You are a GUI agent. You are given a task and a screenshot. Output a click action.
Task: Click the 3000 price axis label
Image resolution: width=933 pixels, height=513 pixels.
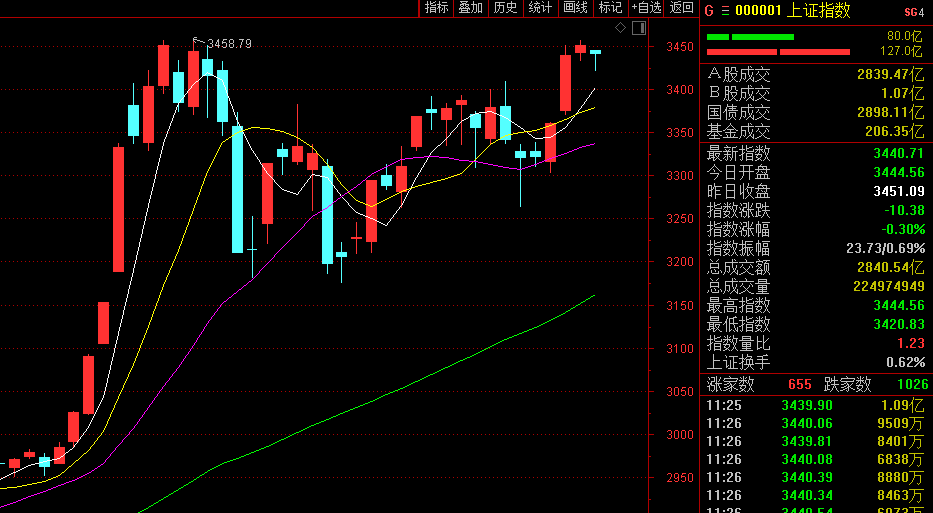(680, 434)
